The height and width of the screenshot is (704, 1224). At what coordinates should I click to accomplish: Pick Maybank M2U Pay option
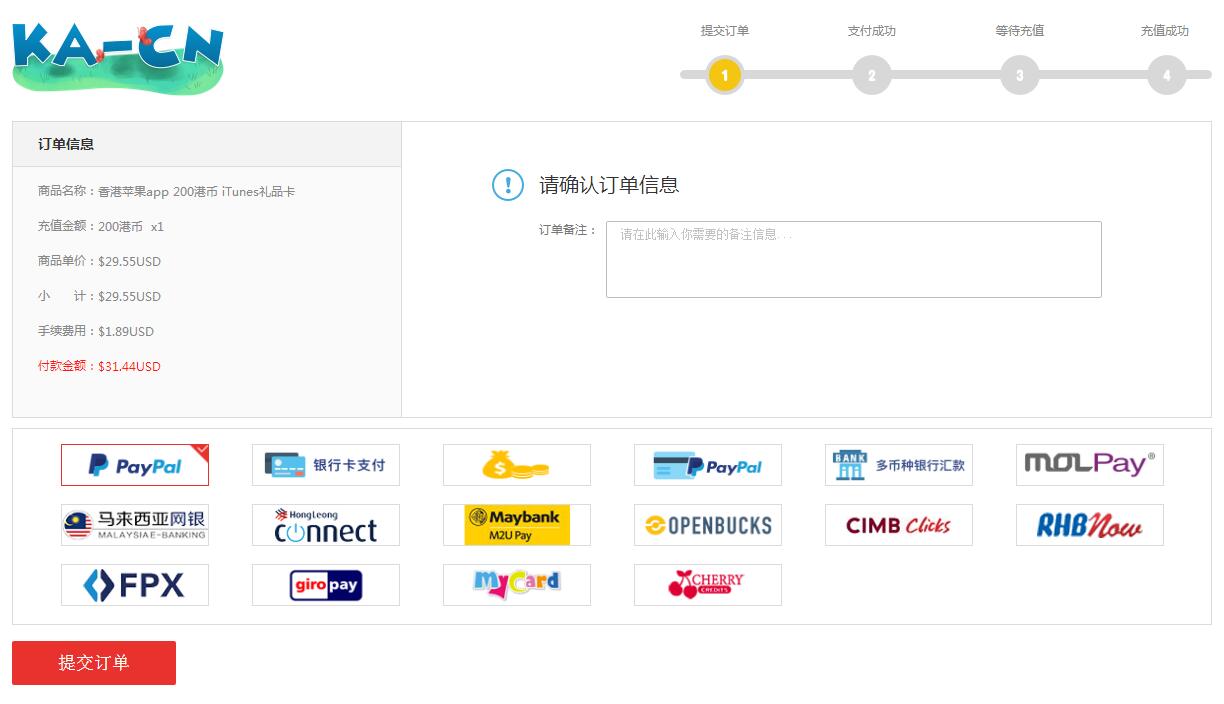(x=517, y=525)
